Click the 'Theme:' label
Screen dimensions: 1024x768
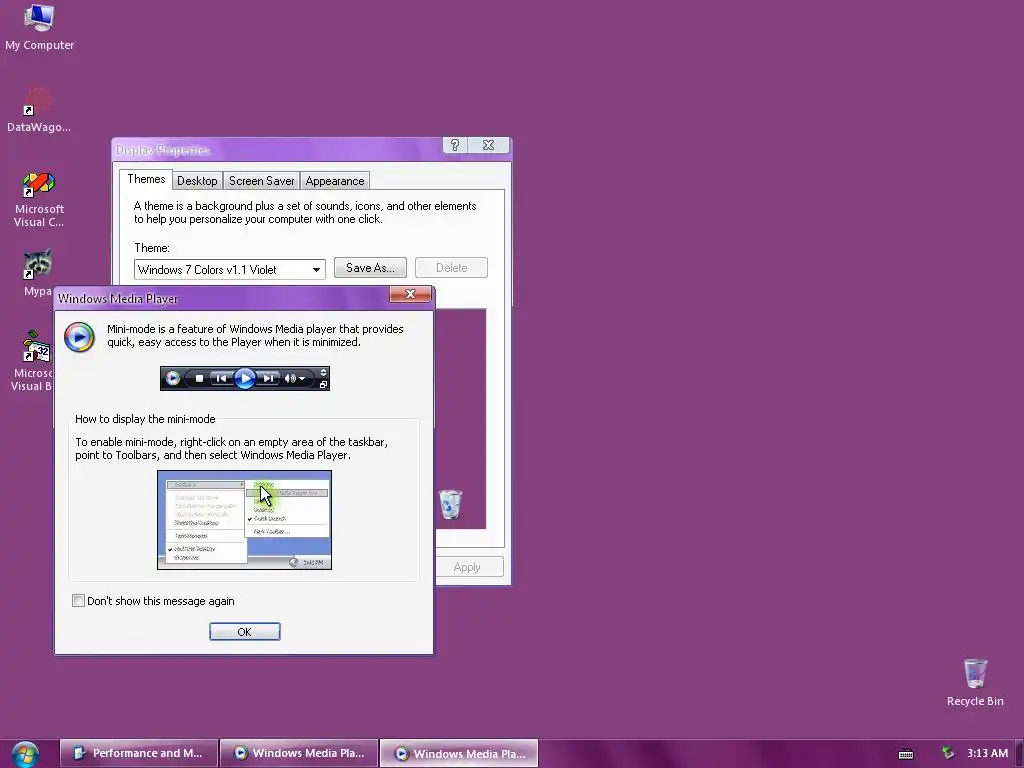152,248
